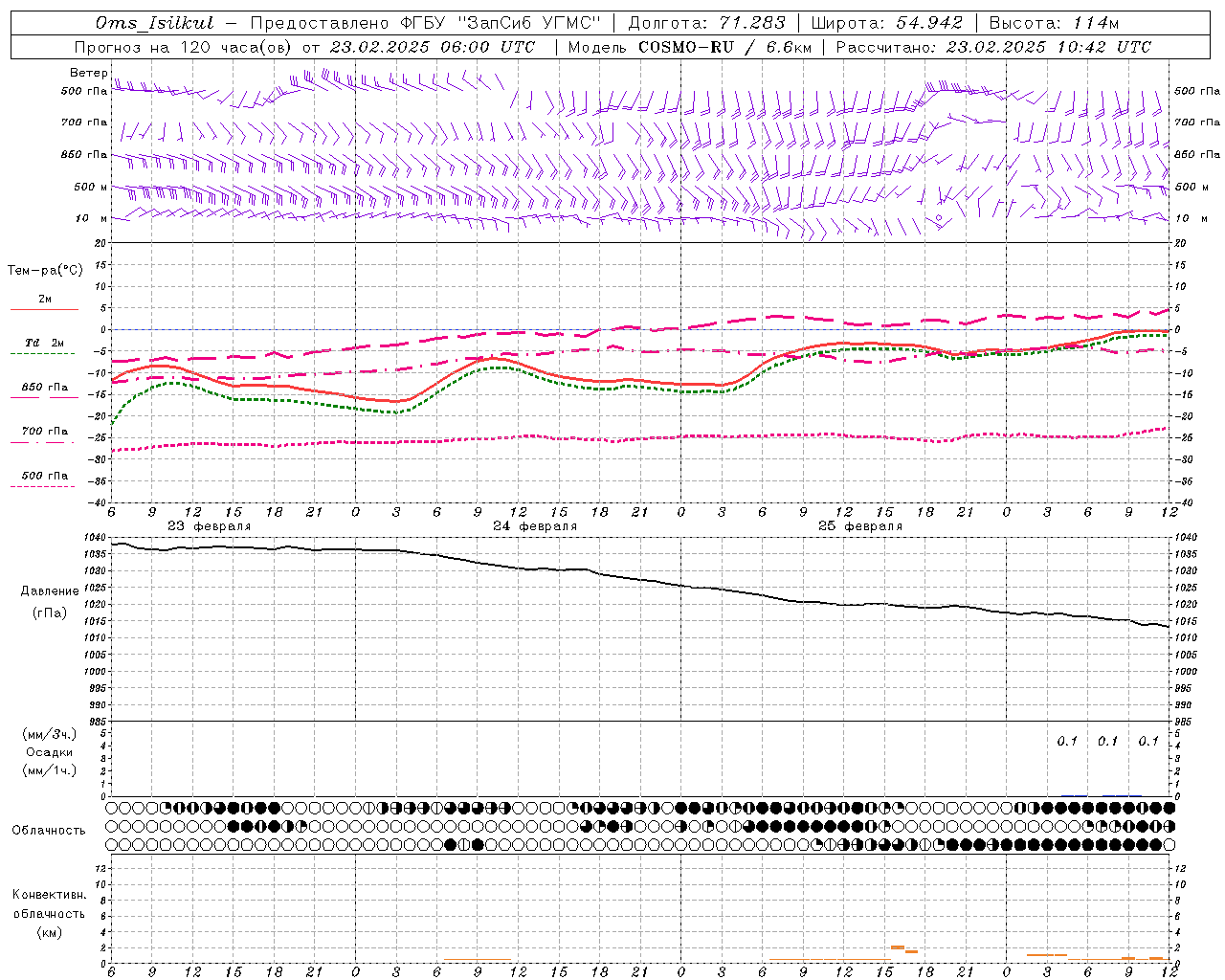Click the 25 февраля date label

[x=859, y=526]
